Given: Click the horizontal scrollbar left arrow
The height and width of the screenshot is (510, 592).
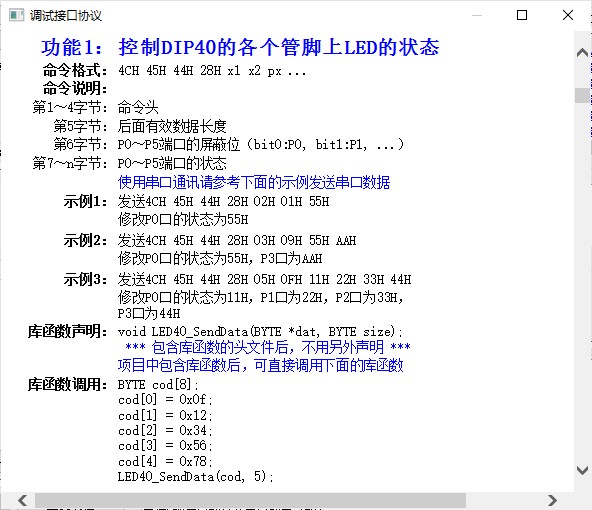Looking at the screenshot, I should (23, 501).
